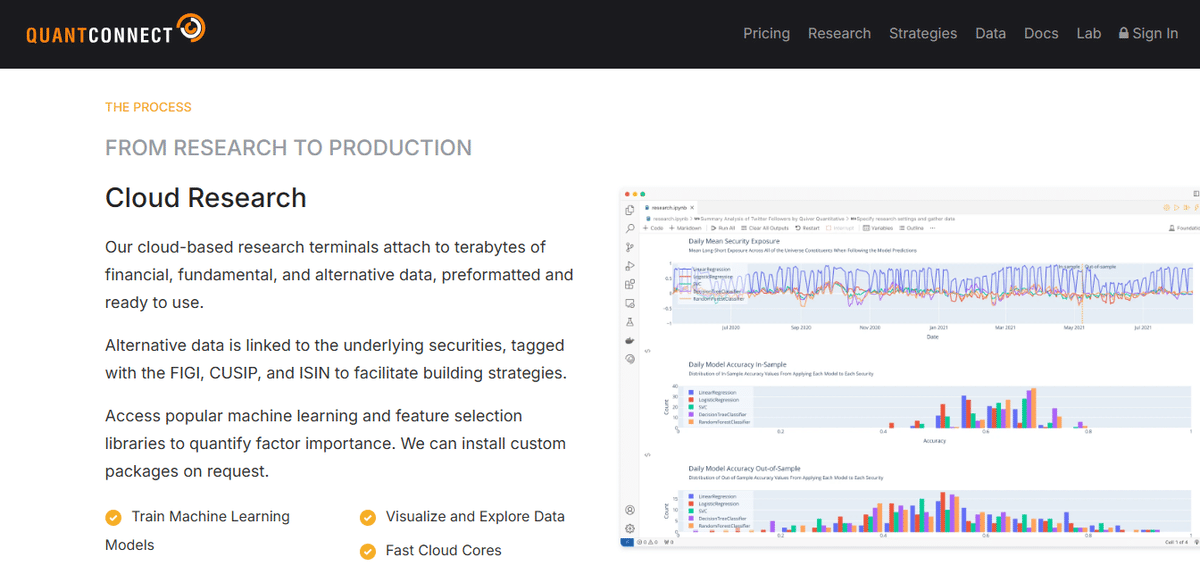Add a Code cell in notebook toolbar
The width and height of the screenshot is (1200, 565).
coord(654,228)
